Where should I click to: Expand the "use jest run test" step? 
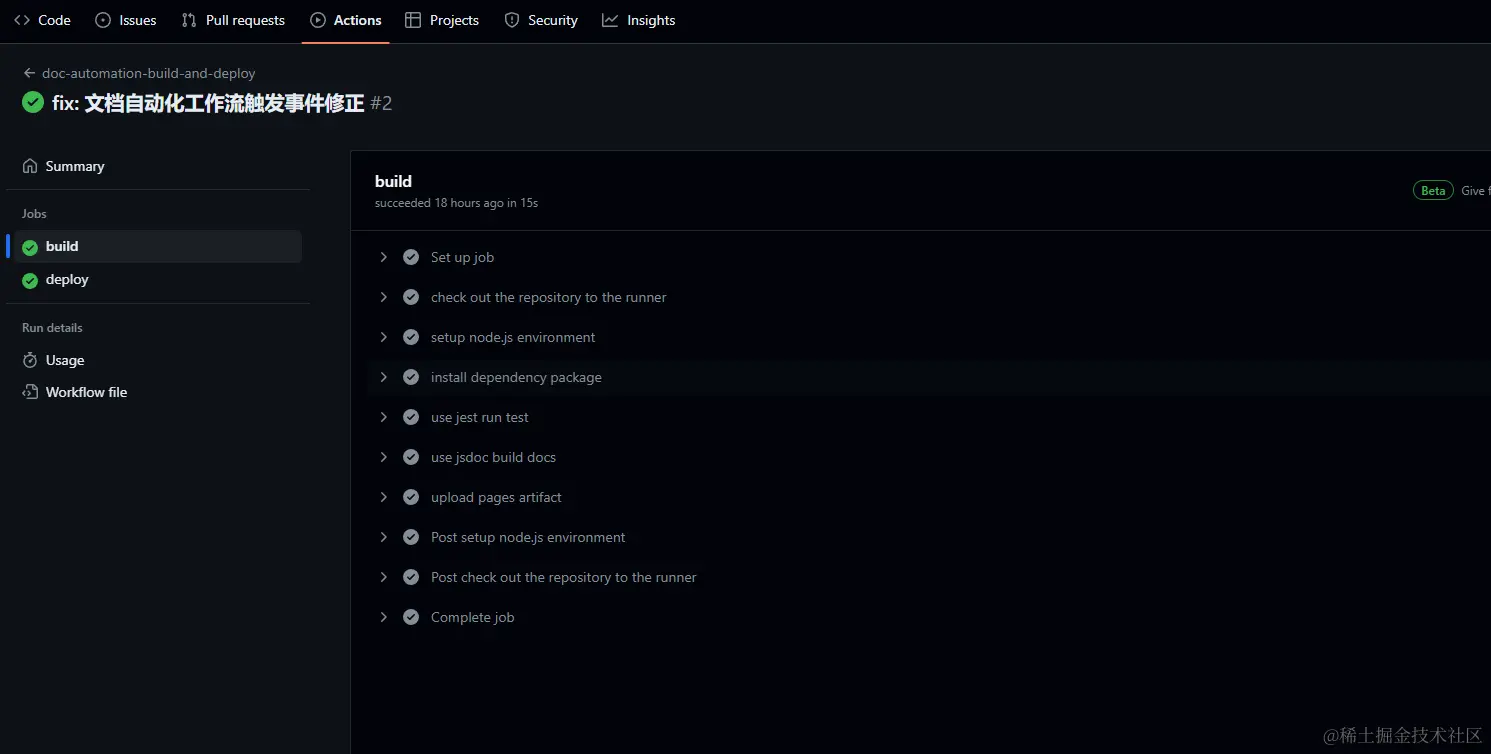(x=383, y=417)
